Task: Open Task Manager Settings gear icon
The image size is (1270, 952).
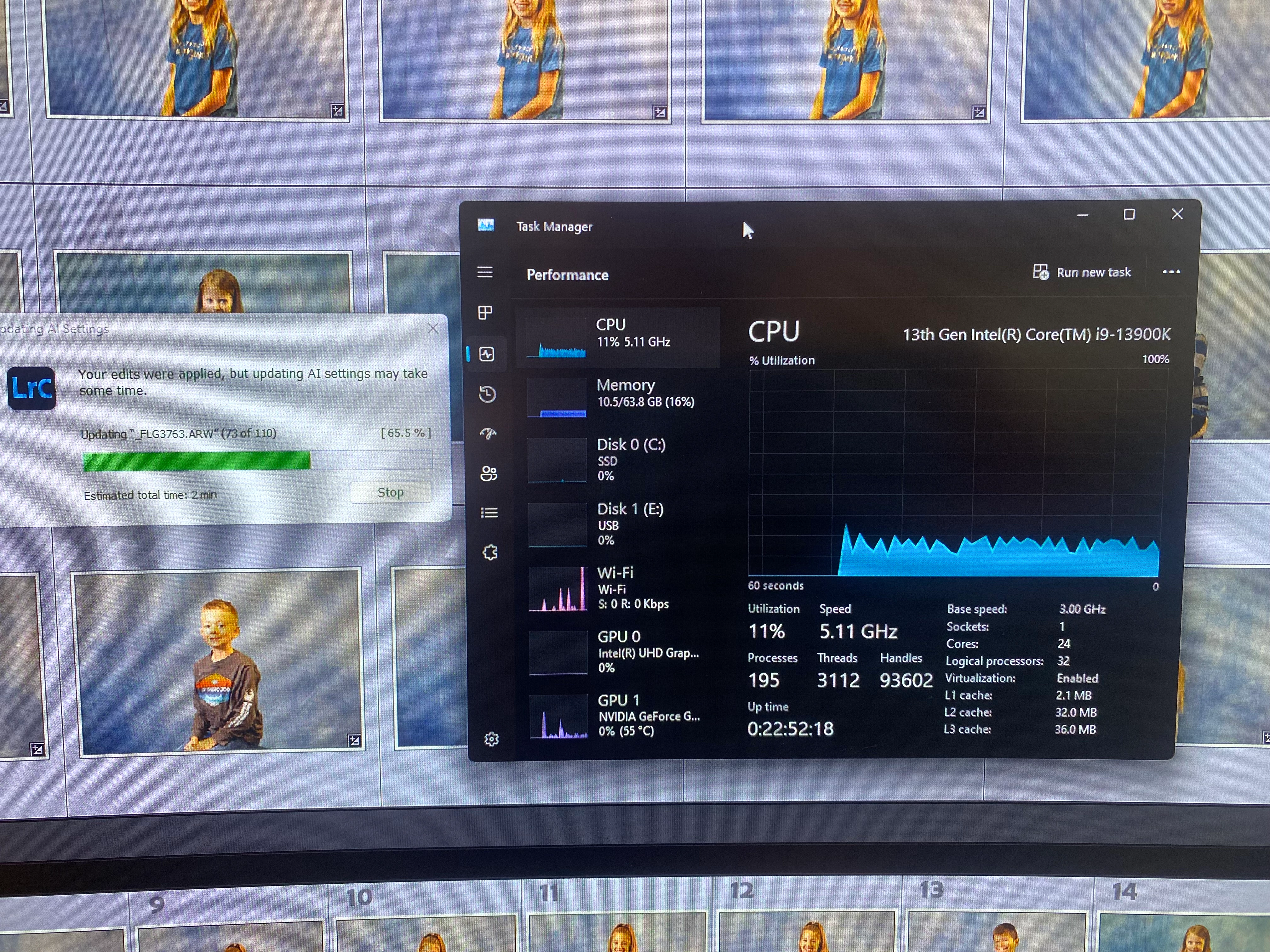Action: pyautogui.click(x=491, y=739)
